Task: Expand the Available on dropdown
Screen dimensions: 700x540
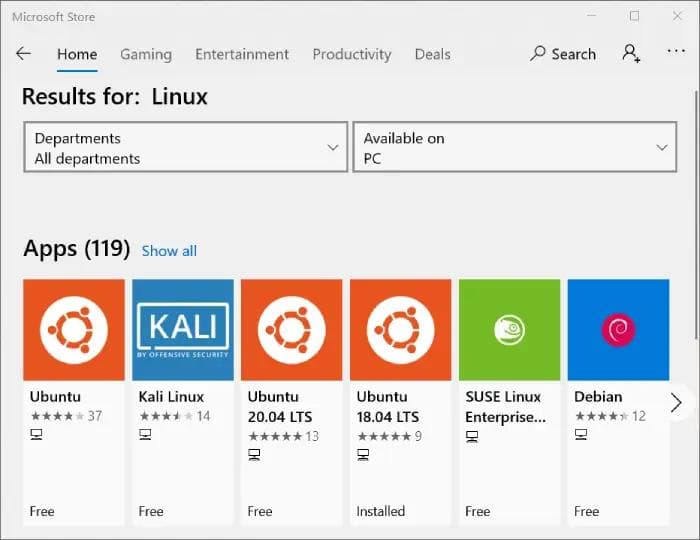Action: tap(515, 147)
